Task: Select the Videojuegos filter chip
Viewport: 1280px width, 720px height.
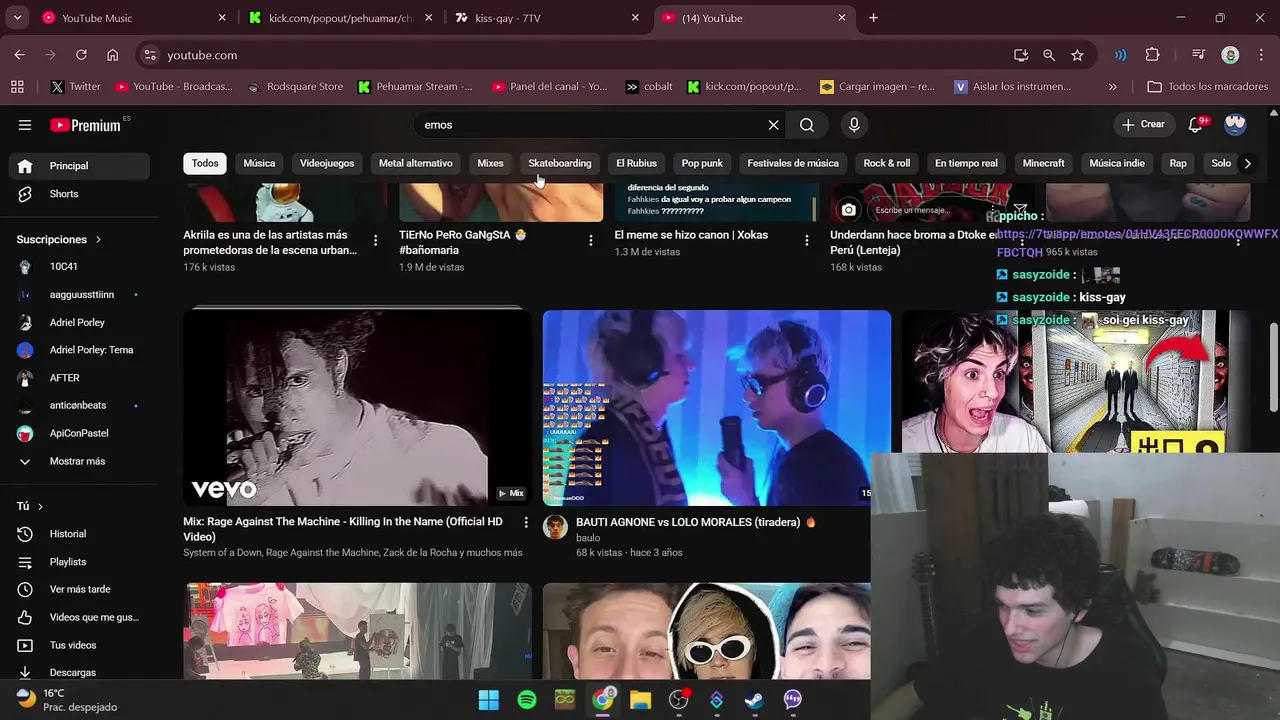Action: click(327, 163)
